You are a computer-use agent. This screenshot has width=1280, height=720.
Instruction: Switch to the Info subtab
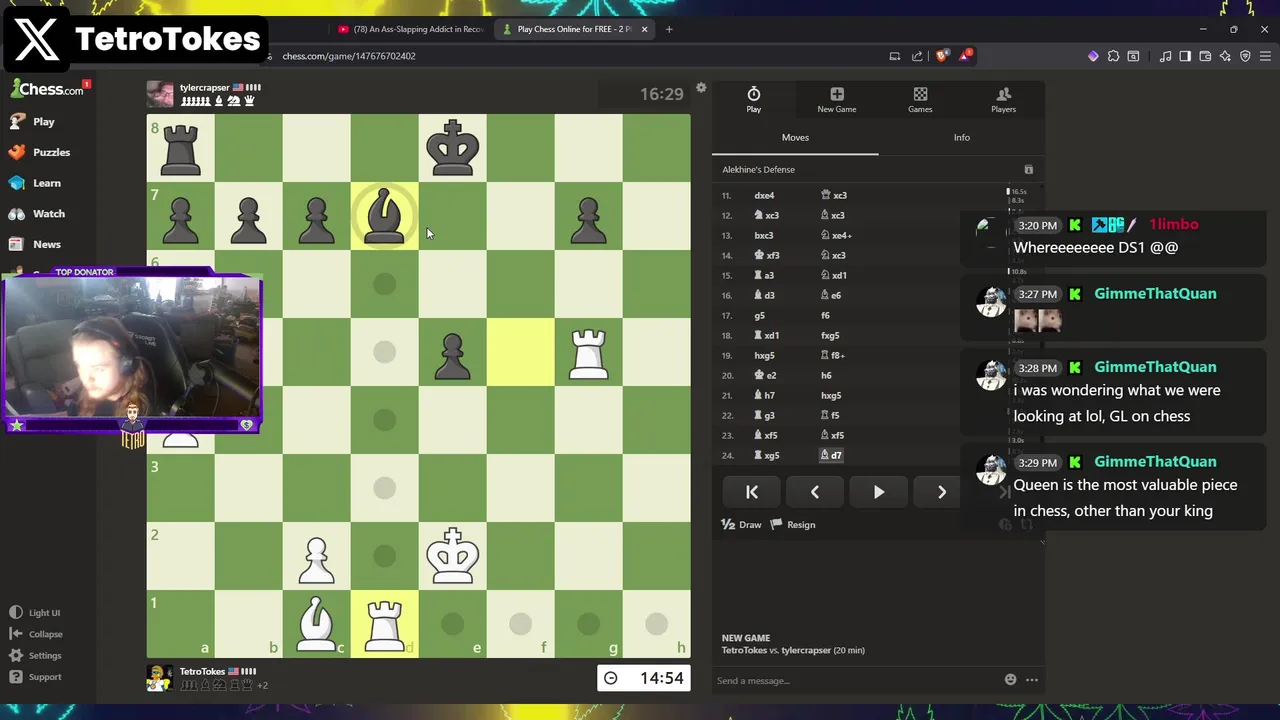[962, 137]
